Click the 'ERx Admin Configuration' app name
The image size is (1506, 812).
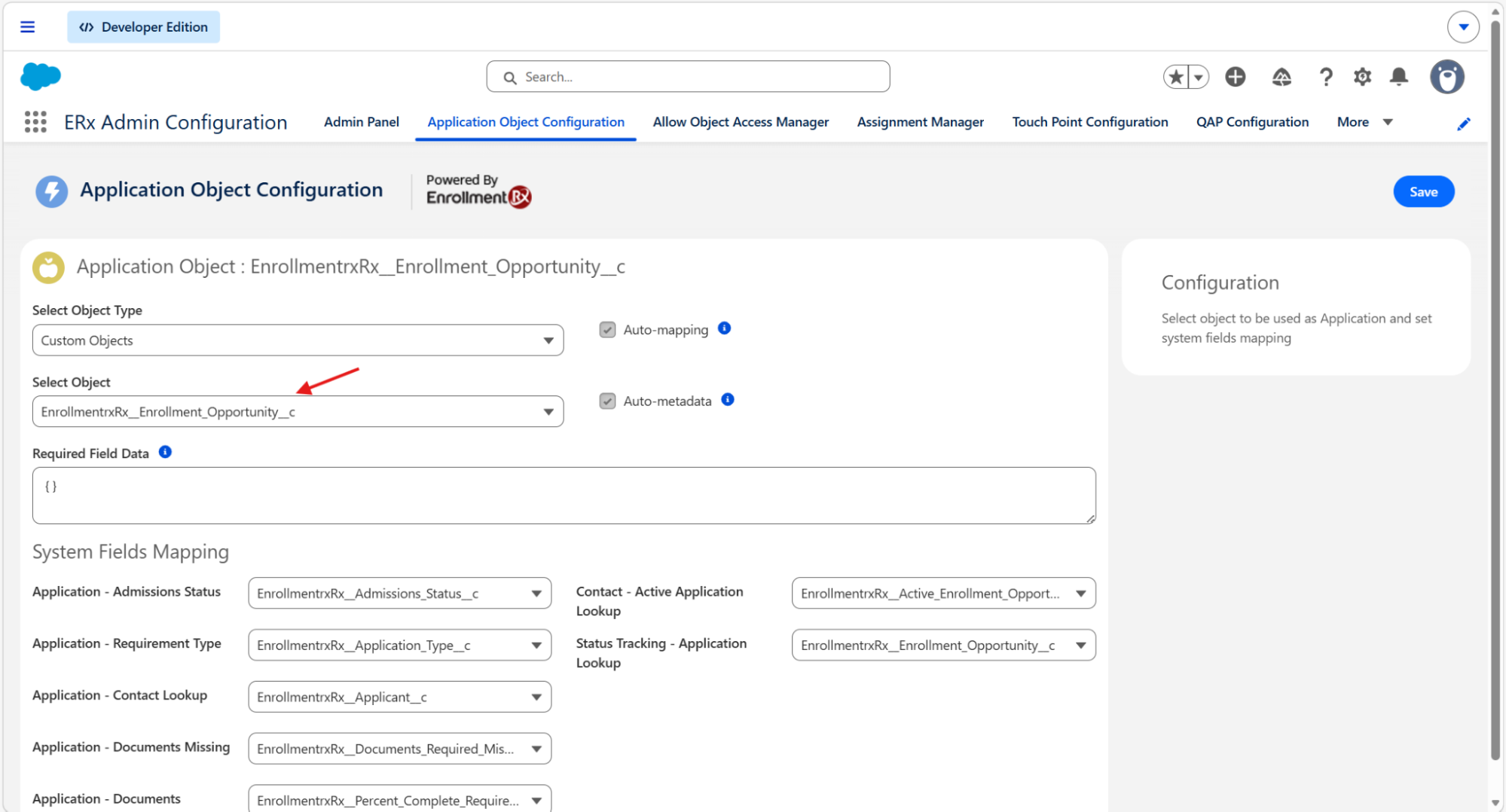[x=176, y=122]
